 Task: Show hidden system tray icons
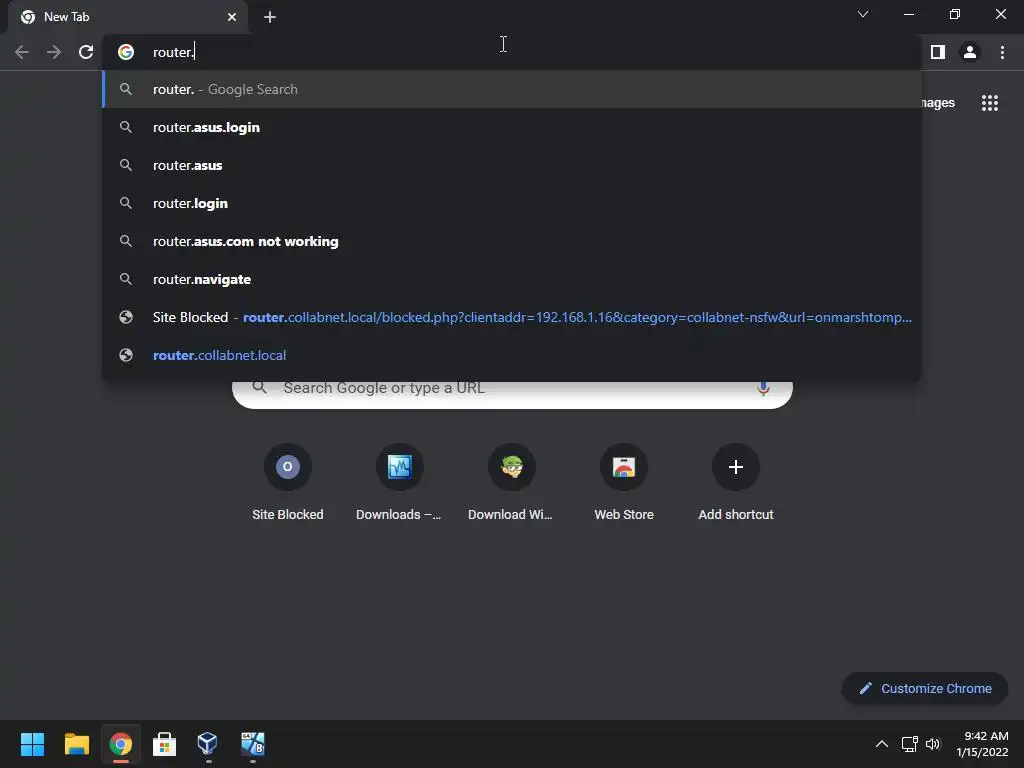(882, 744)
